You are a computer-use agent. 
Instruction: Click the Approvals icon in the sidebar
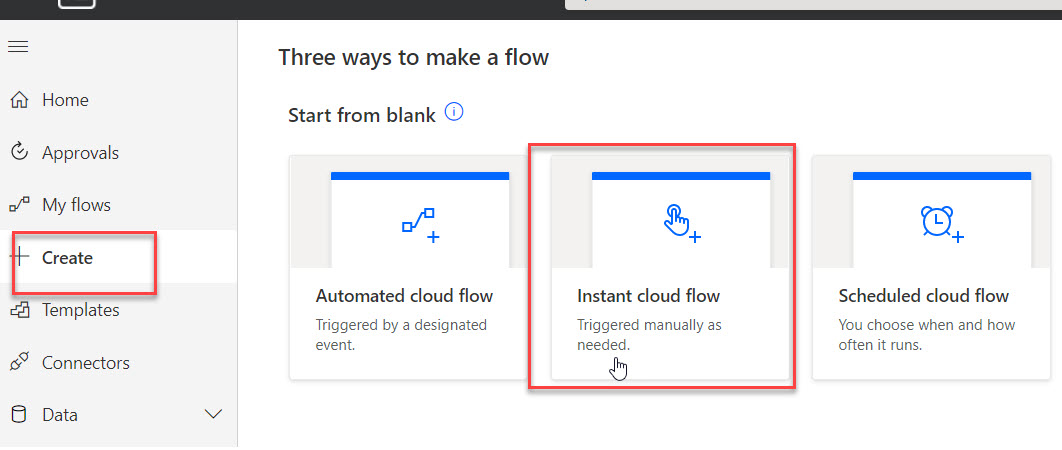20,152
